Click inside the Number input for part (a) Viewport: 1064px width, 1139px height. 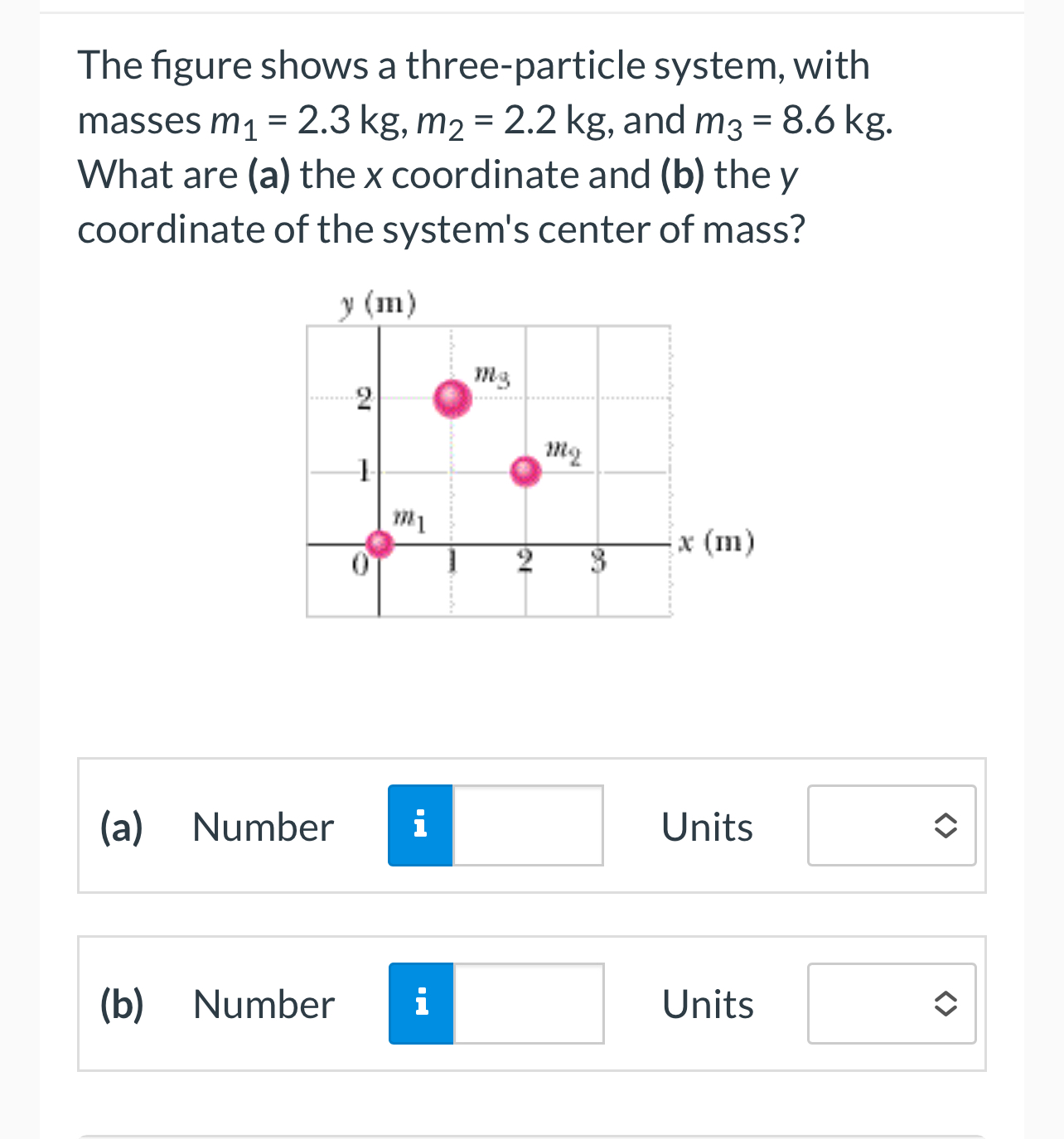(x=528, y=825)
